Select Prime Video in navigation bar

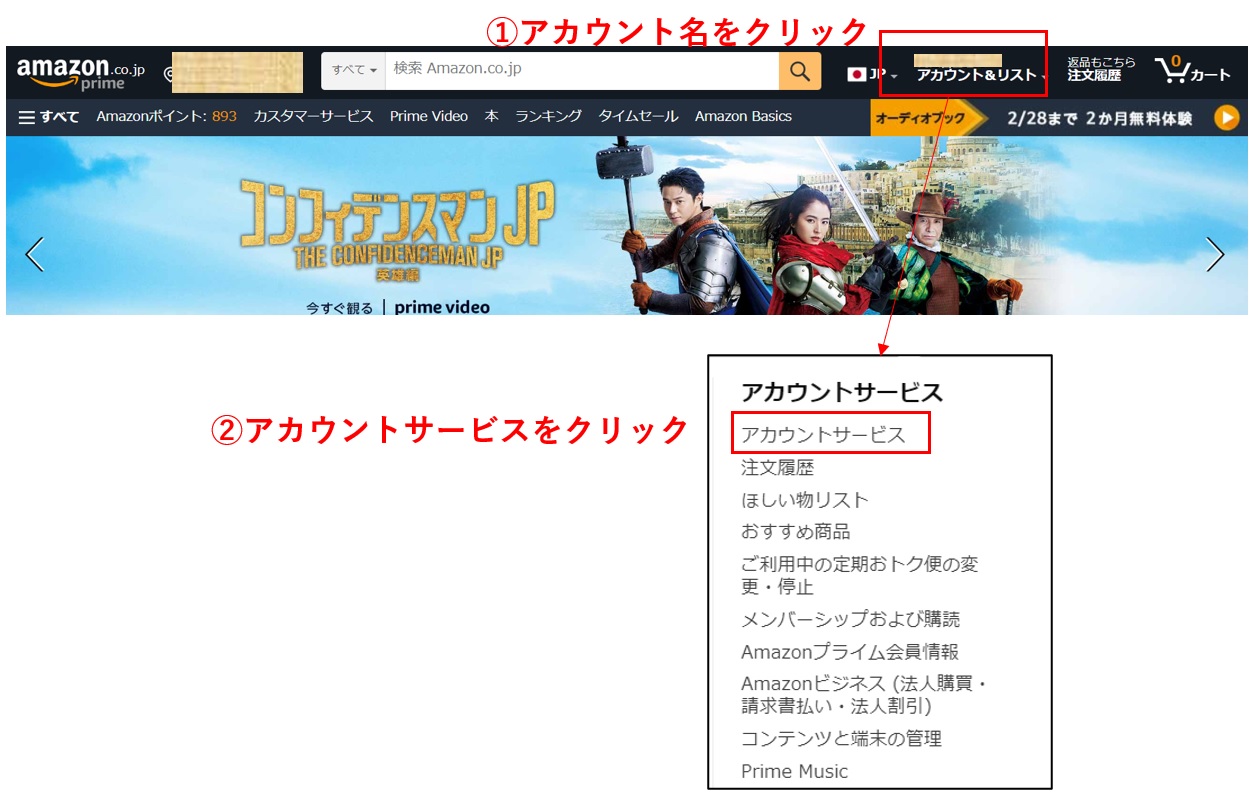pos(428,117)
